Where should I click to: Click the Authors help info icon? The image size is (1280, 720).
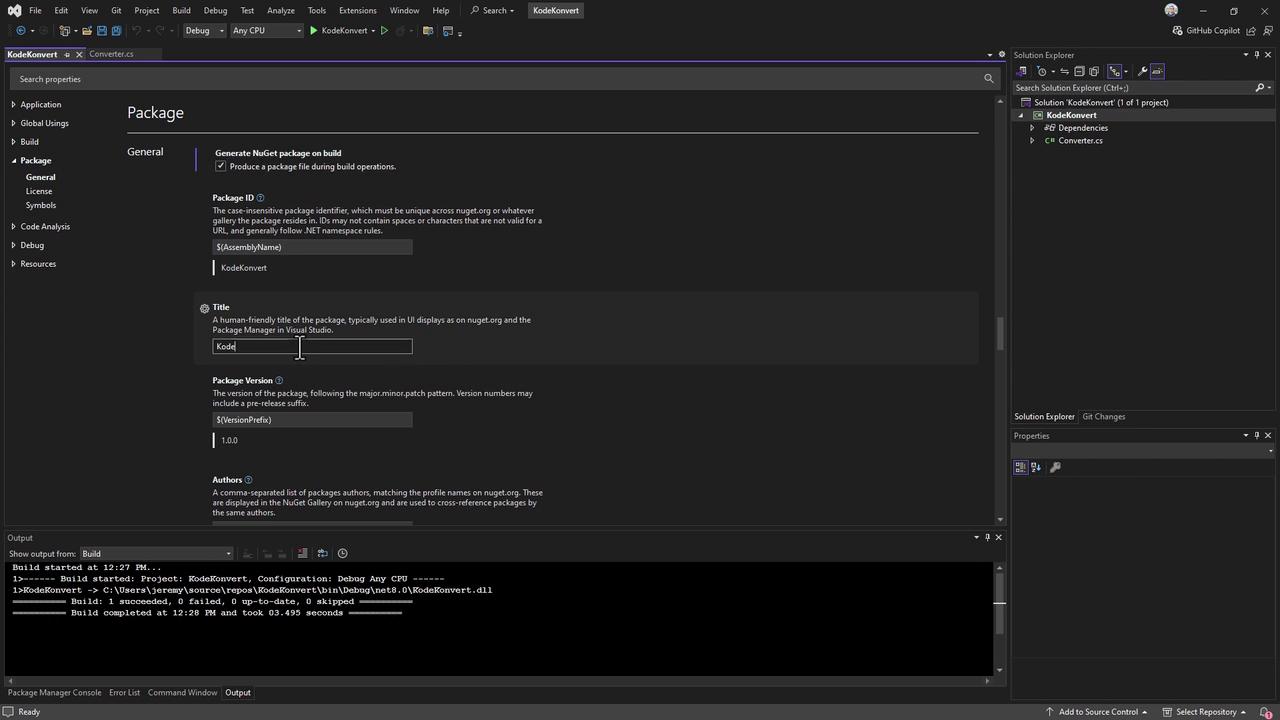pos(248,480)
